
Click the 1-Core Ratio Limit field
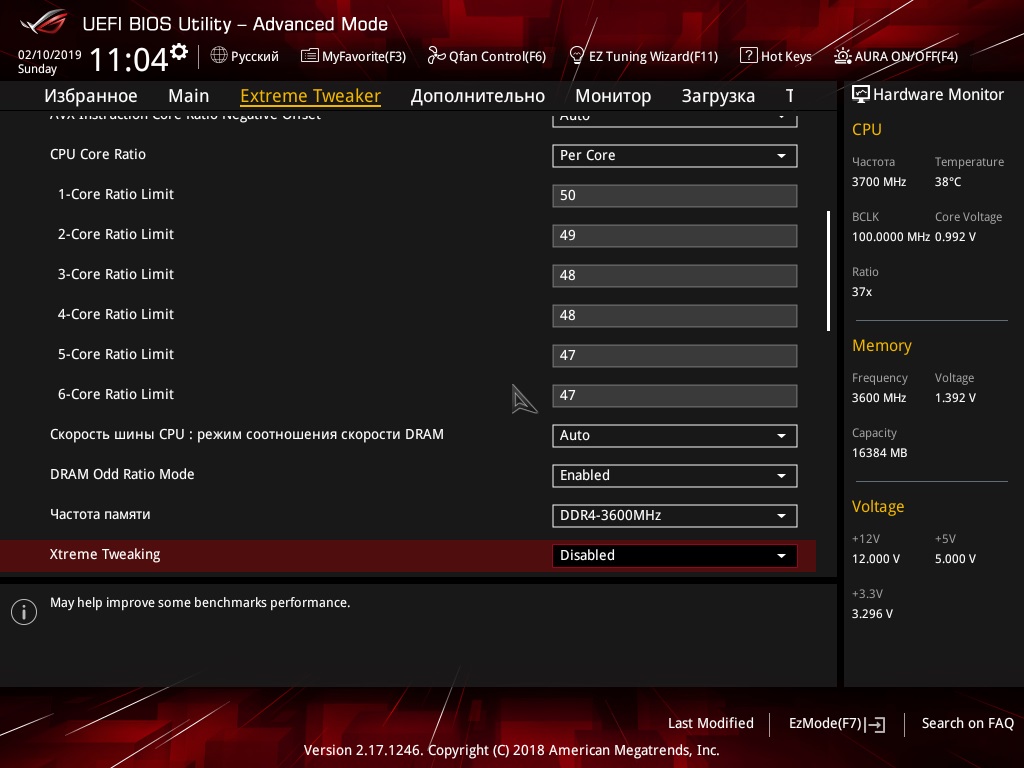tap(675, 196)
